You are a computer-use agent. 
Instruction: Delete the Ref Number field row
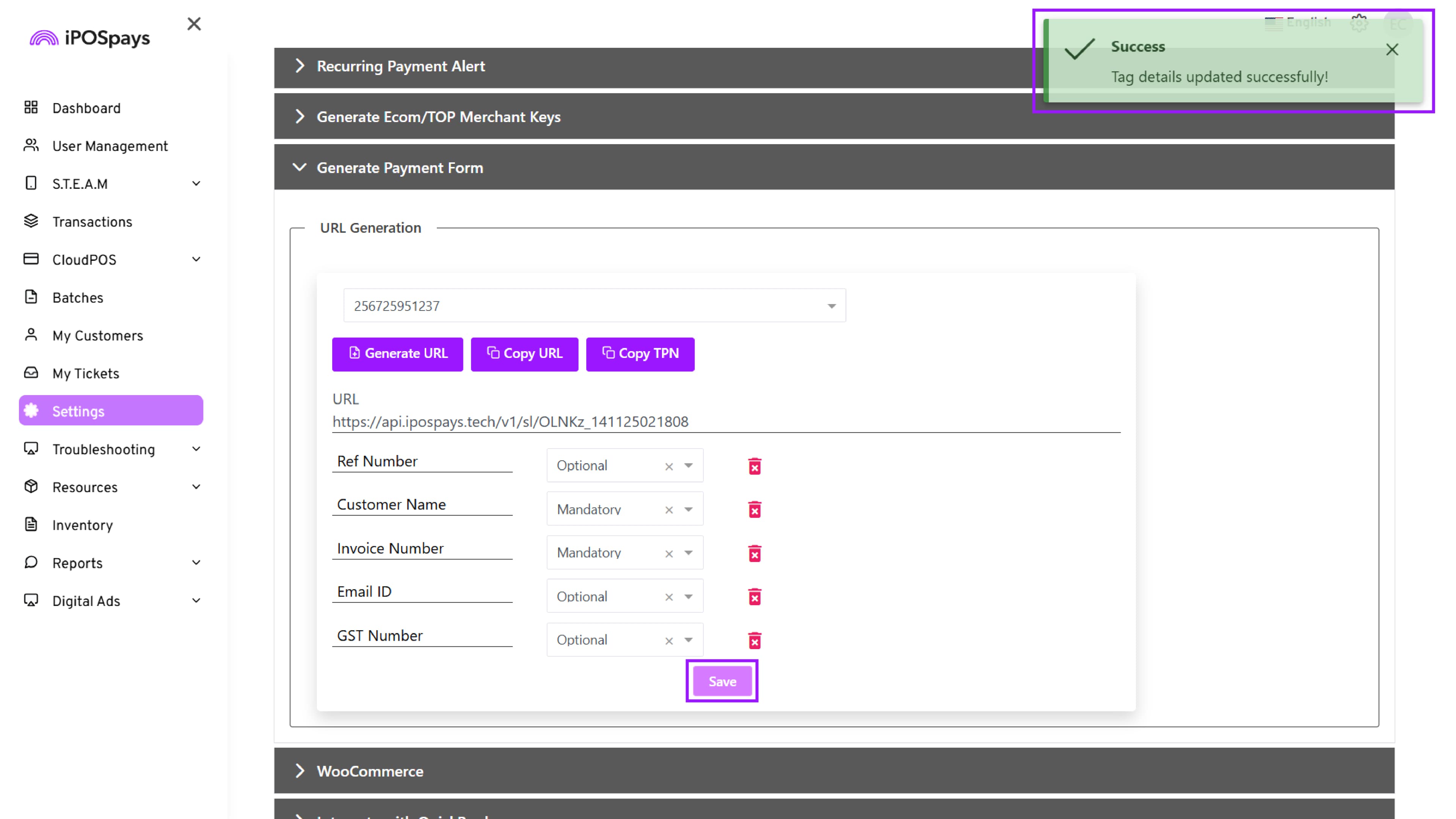(755, 466)
